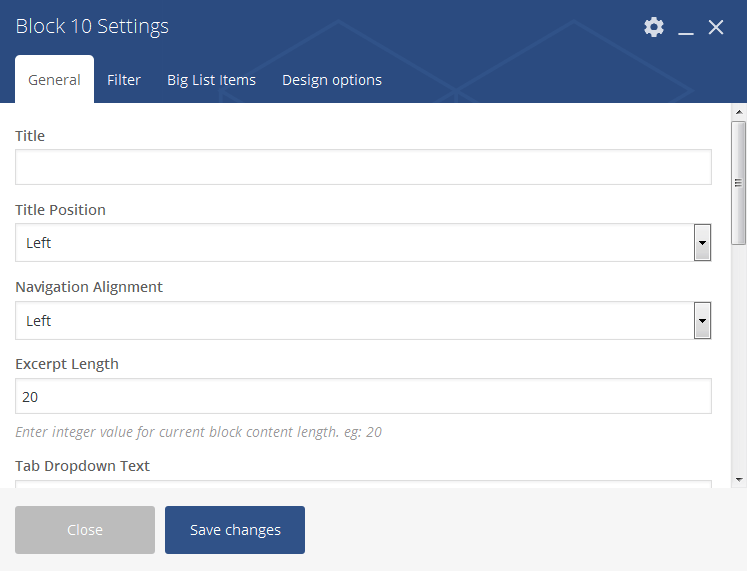
Task: Go to the Design options tab
Action: coord(332,80)
